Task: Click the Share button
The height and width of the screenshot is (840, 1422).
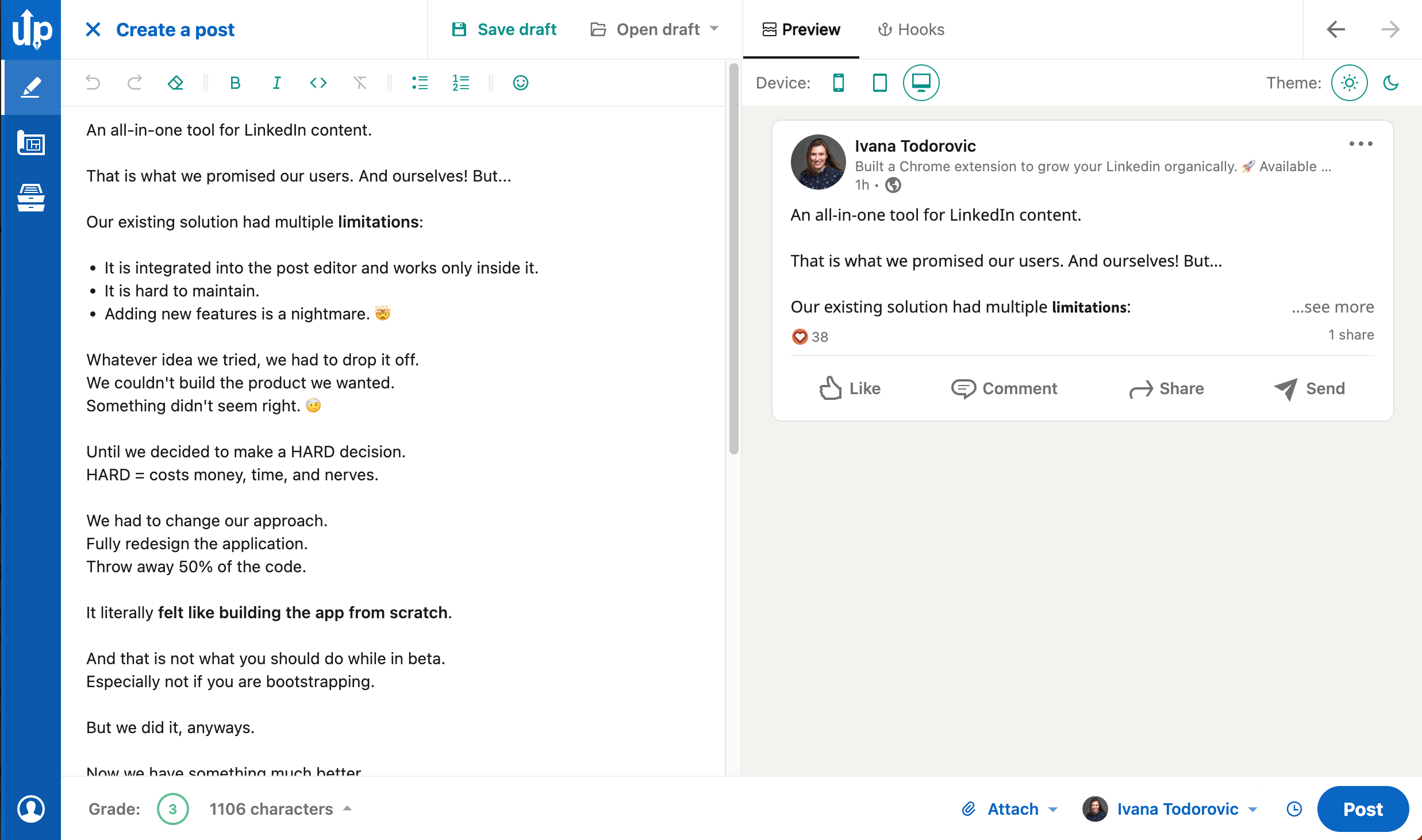Action: click(1166, 388)
